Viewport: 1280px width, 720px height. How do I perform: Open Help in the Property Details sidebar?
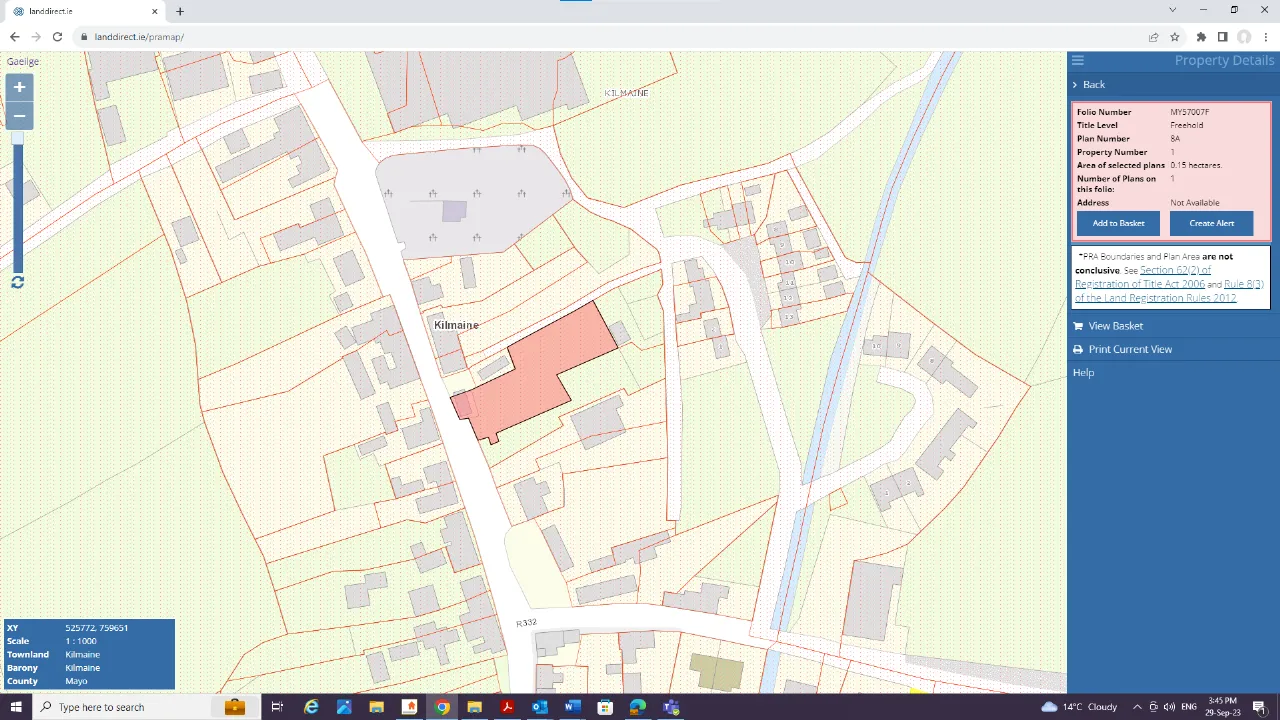[1083, 372]
